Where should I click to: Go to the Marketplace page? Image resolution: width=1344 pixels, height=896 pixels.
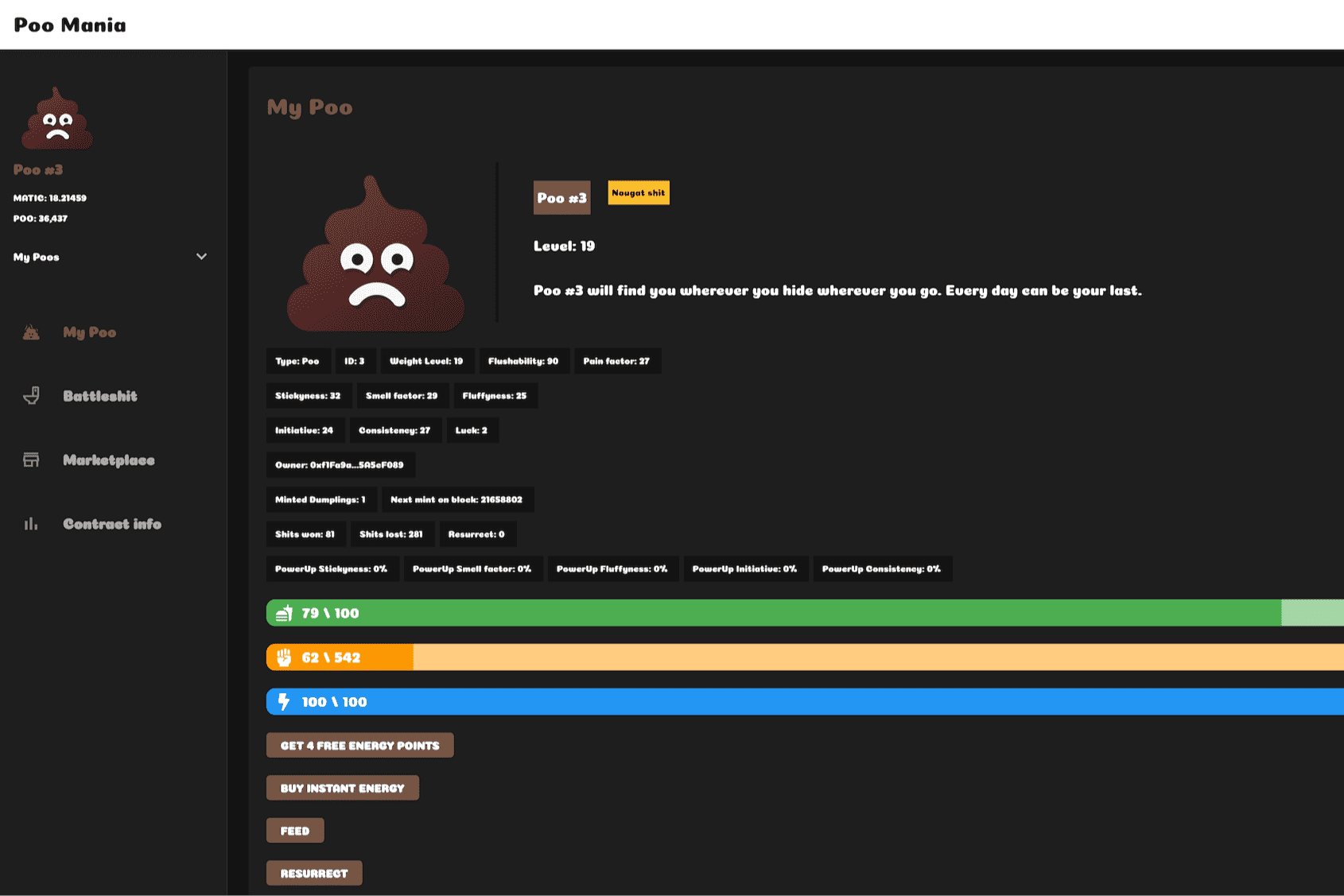click(x=108, y=460)
